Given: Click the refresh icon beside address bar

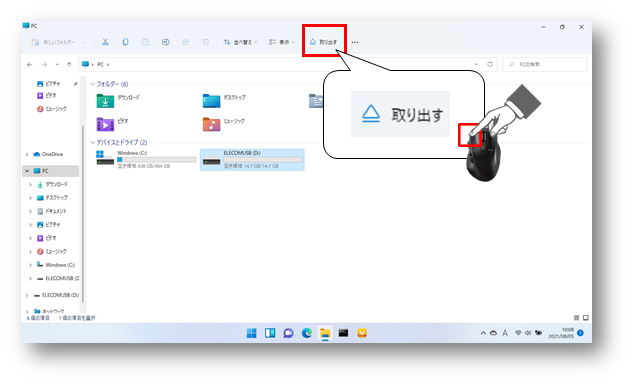Looking at the screenshot, I should (490, 64).
